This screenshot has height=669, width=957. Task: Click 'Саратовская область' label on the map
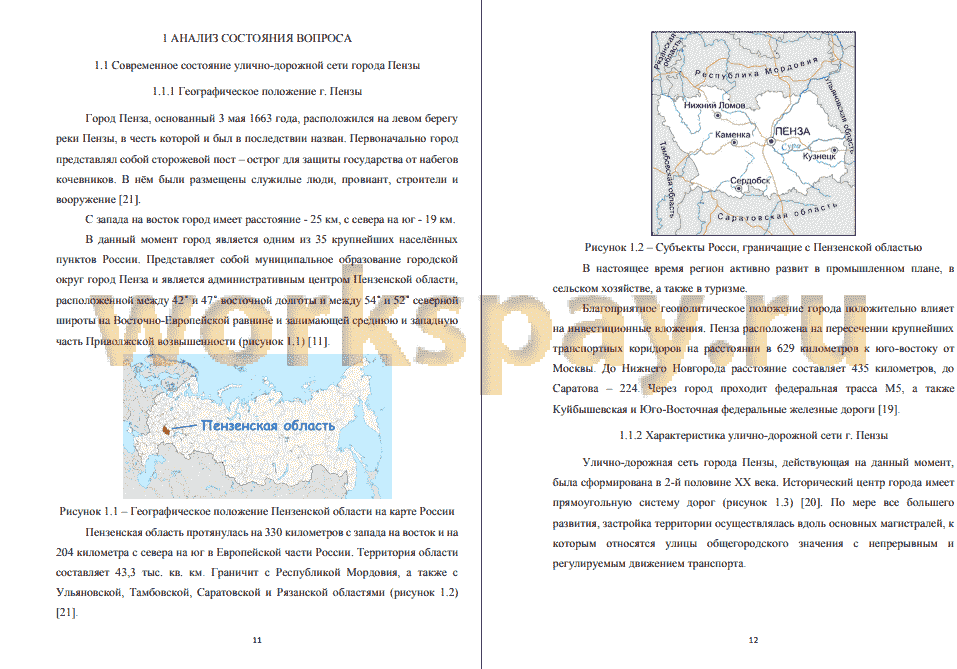tap(777, 212)
